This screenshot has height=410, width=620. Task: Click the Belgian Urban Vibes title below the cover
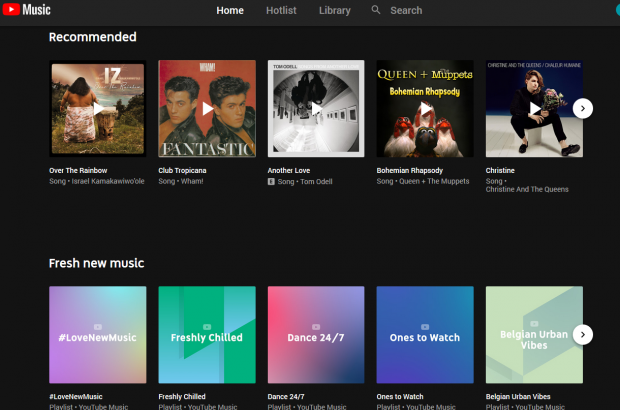coord(518,397)
